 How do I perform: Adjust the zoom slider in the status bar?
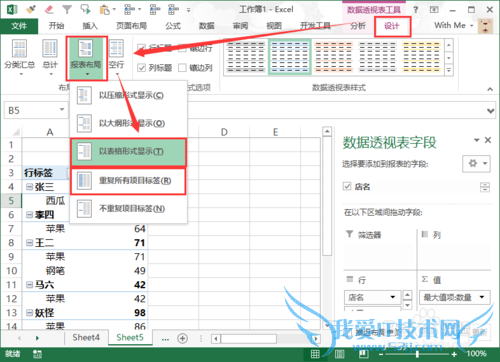[x=417, y=354]
